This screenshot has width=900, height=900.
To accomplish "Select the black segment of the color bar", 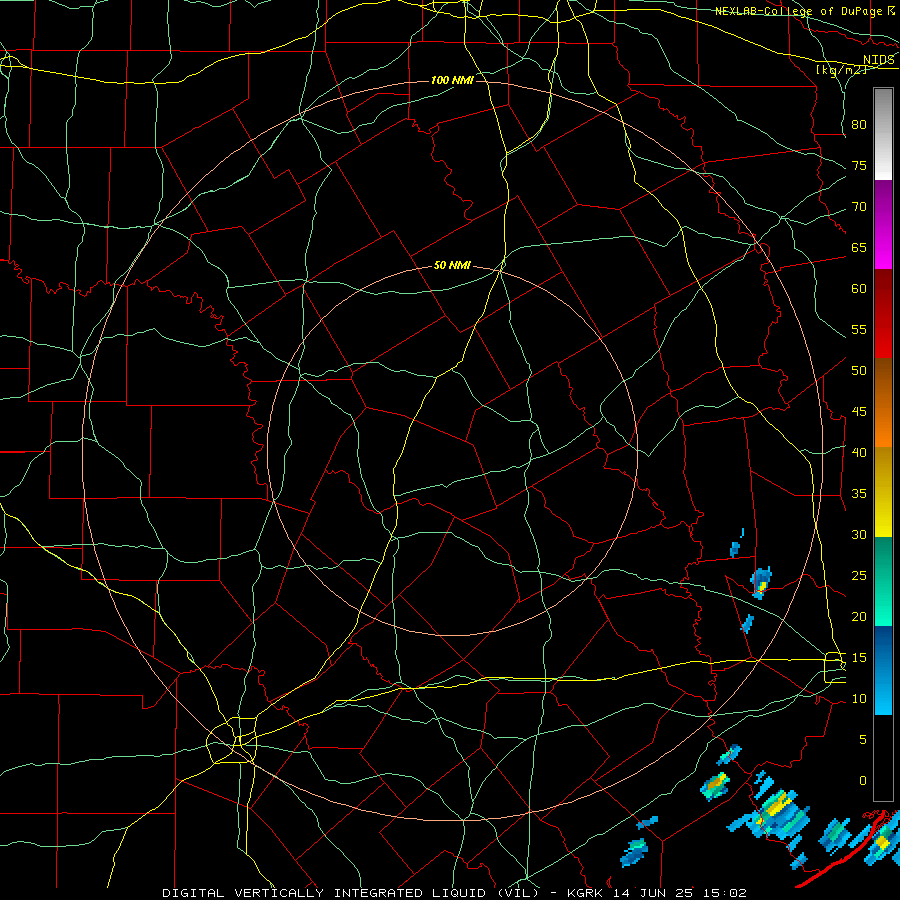I will [883, 758].
